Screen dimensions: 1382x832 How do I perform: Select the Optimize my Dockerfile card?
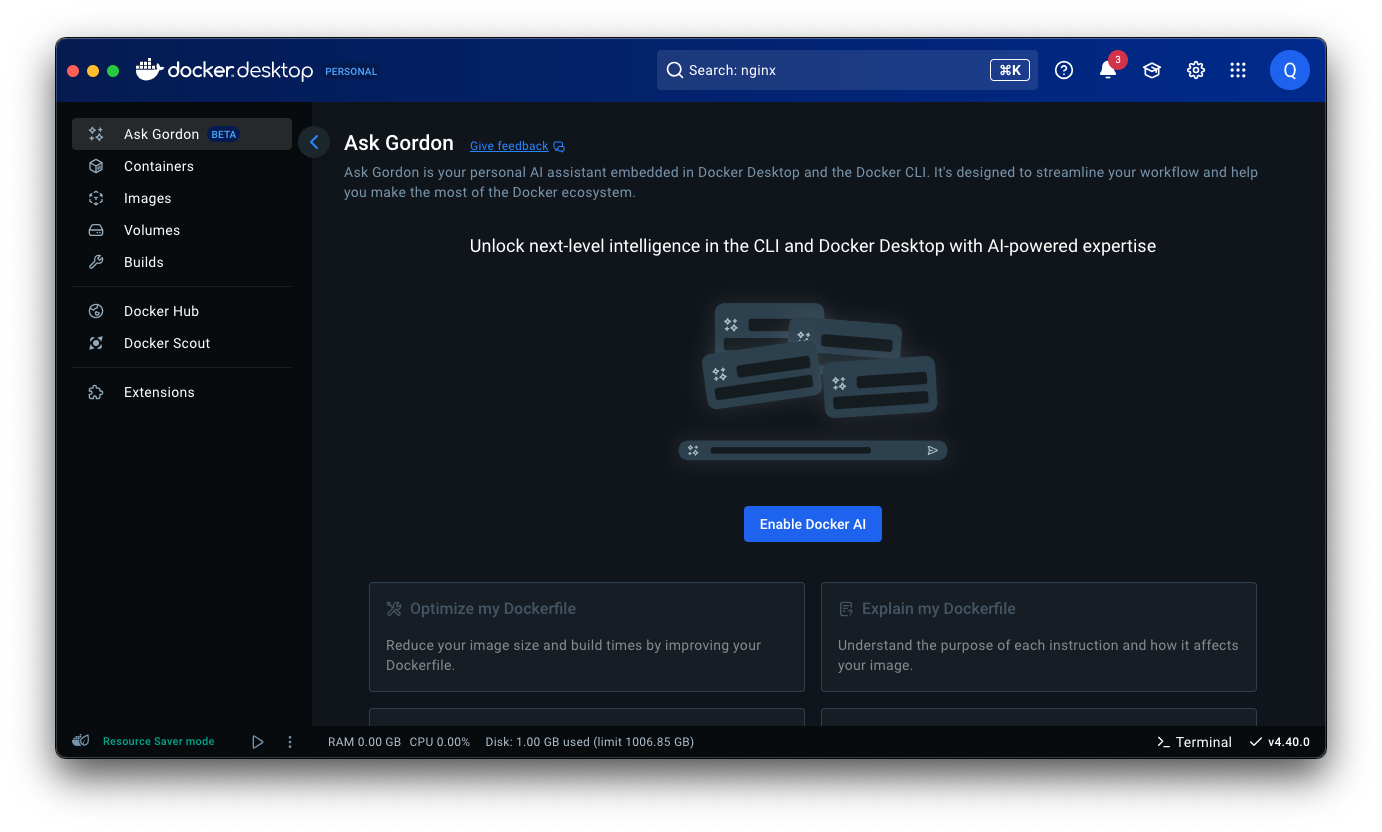pos(587,637)
